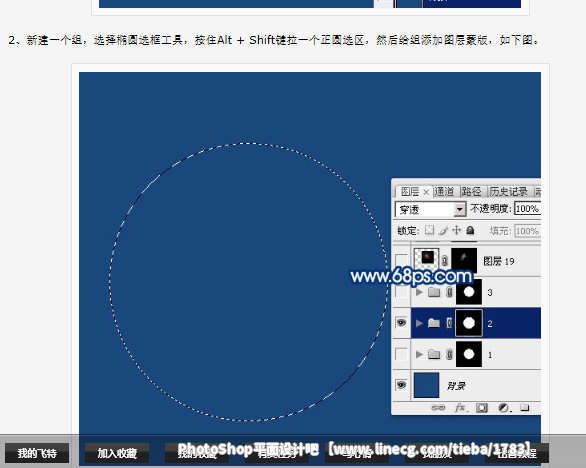Click the link layers icon at panel bottom
Viewport: 586px width, 468px height.
(x=438, y=407)
